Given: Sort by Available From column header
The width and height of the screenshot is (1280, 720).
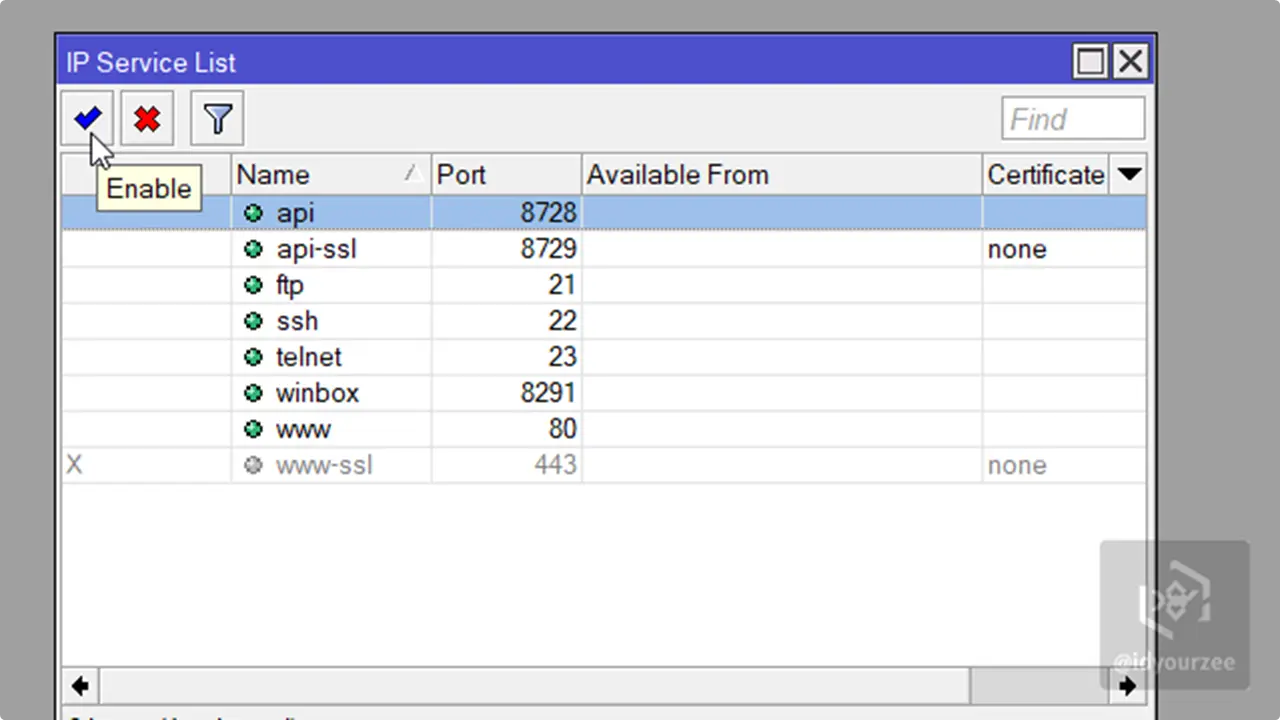Looking at the screenshot, I should pos(782,175).
